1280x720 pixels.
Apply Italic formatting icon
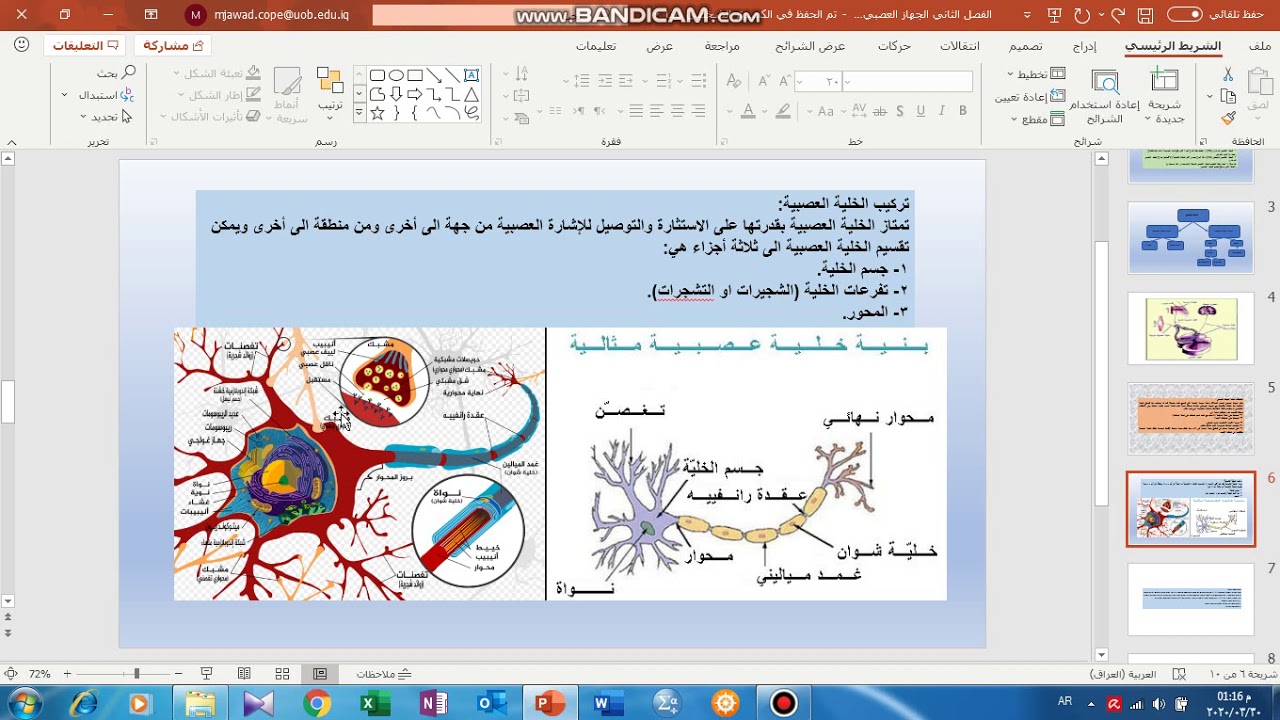tap(941, 111)
